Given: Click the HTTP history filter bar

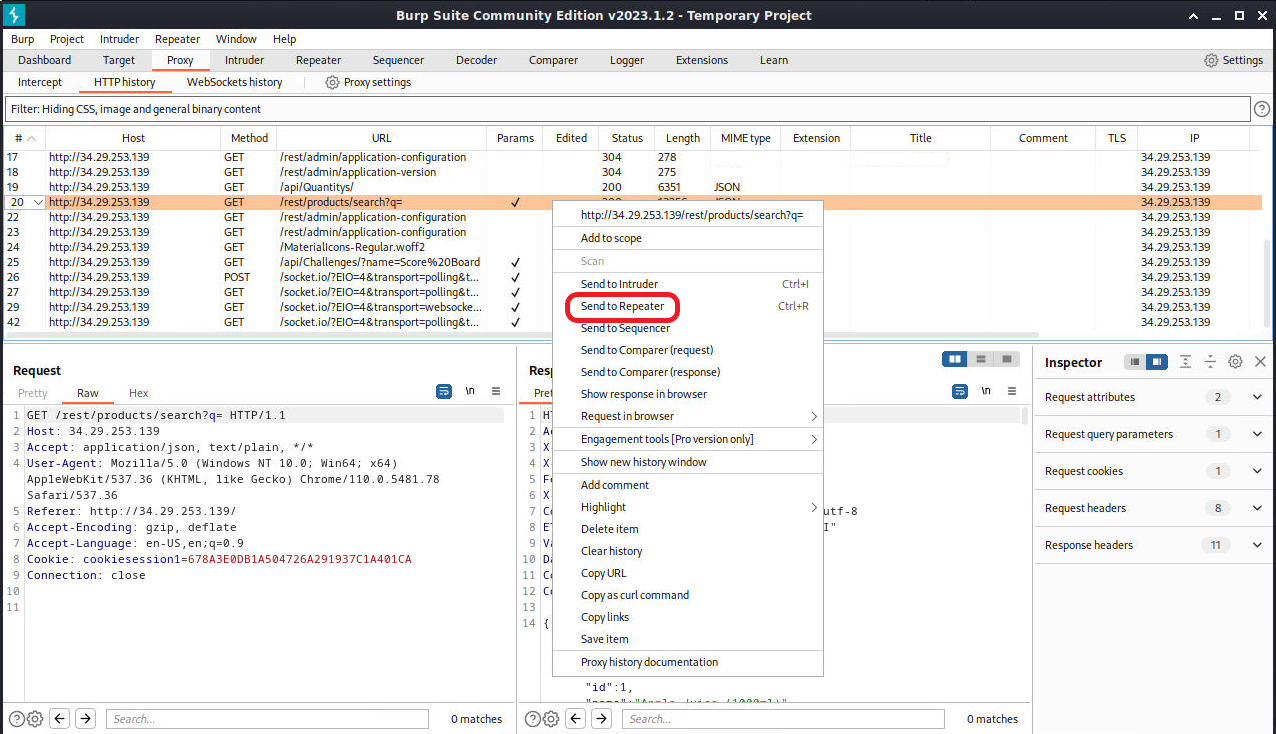Looking at the screenshot, I should pos(627,109).
